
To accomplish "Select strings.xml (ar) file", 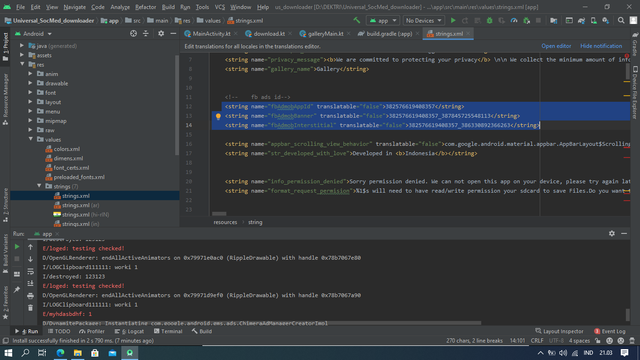I will [80, 205].
